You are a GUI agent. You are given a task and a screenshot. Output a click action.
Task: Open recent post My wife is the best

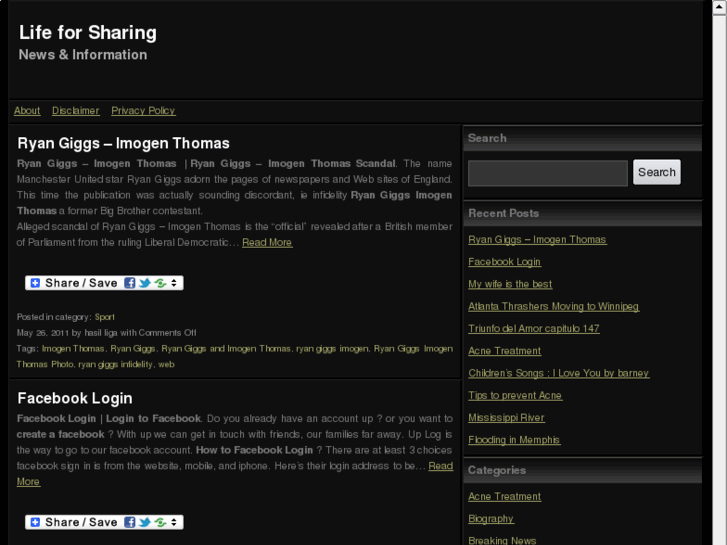coord(510,284)
